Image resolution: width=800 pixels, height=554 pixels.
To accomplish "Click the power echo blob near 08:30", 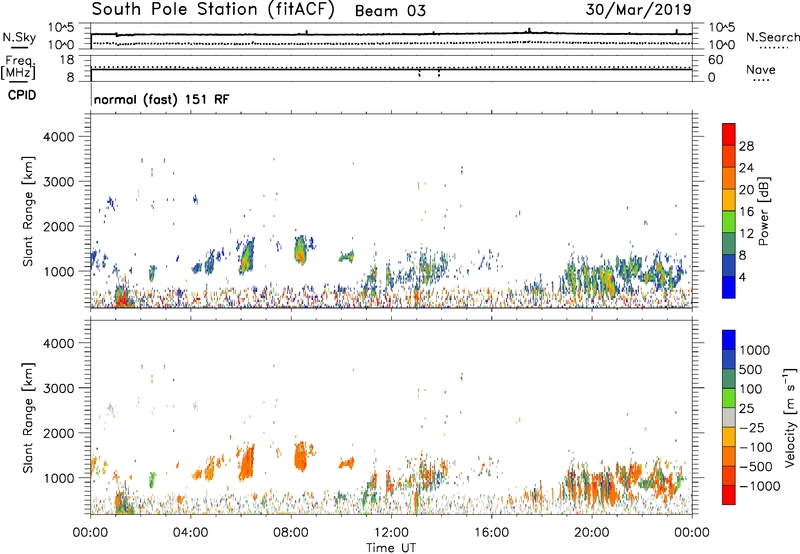I will coord(300,250).
